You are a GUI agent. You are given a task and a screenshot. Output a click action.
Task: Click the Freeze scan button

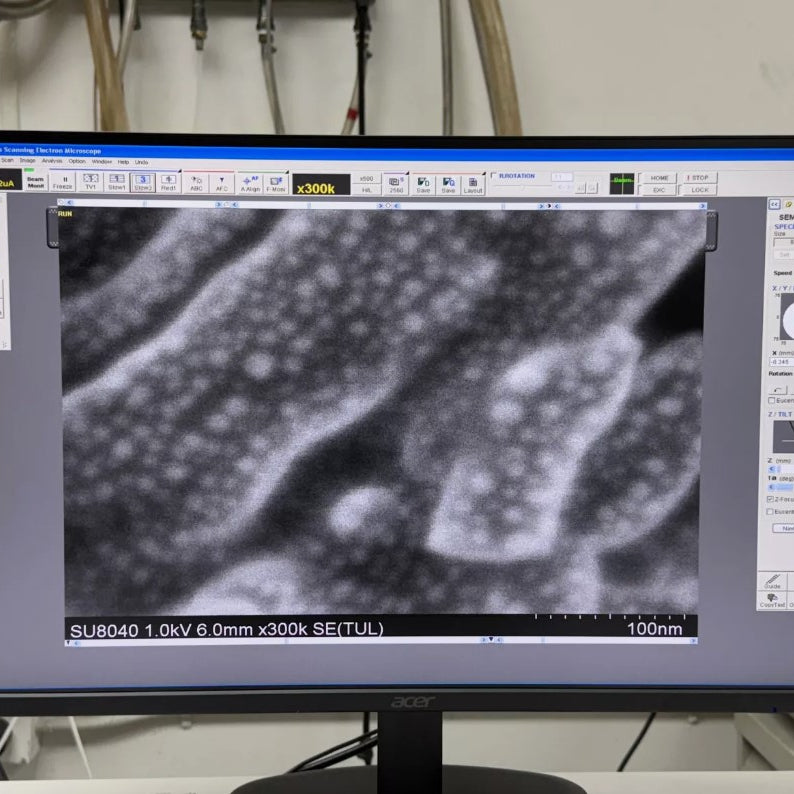(x=64, y=182)
